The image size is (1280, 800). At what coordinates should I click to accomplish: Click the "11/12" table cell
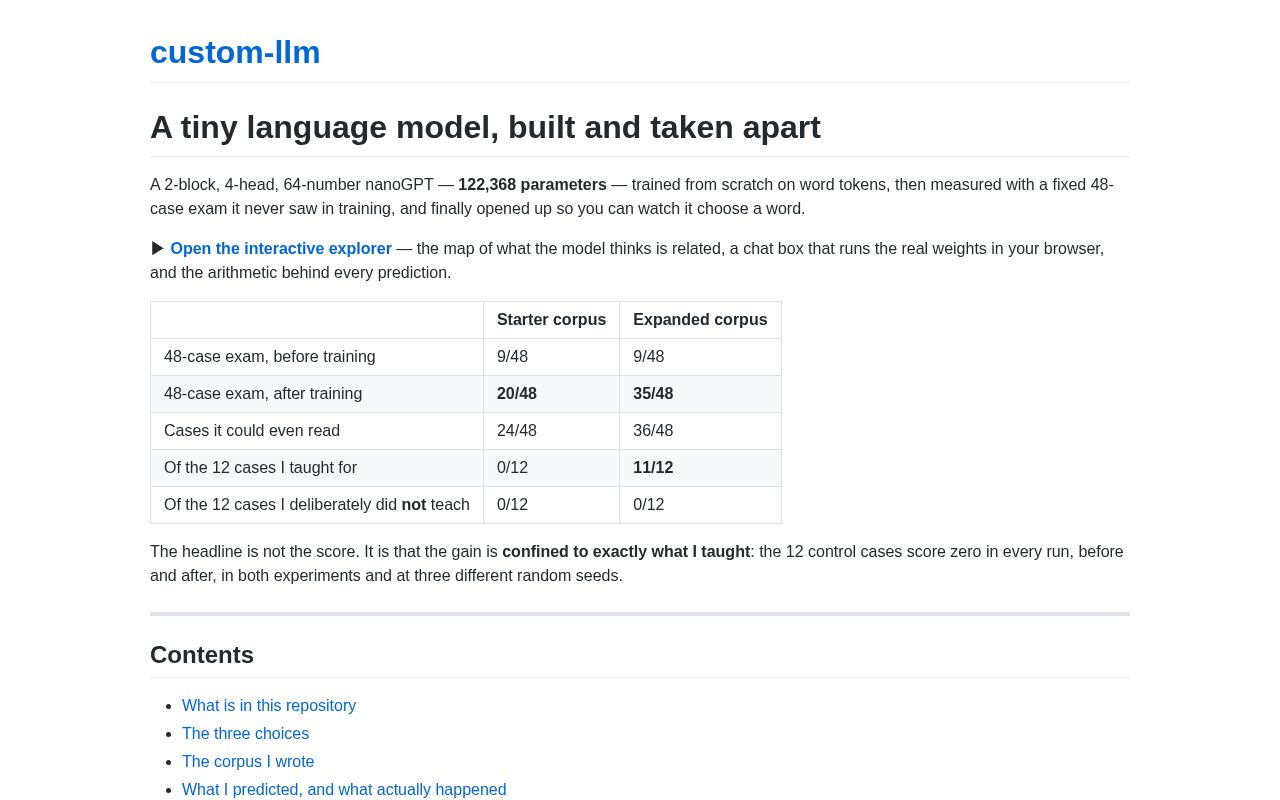pyautogui.click(x=700, y=468)
